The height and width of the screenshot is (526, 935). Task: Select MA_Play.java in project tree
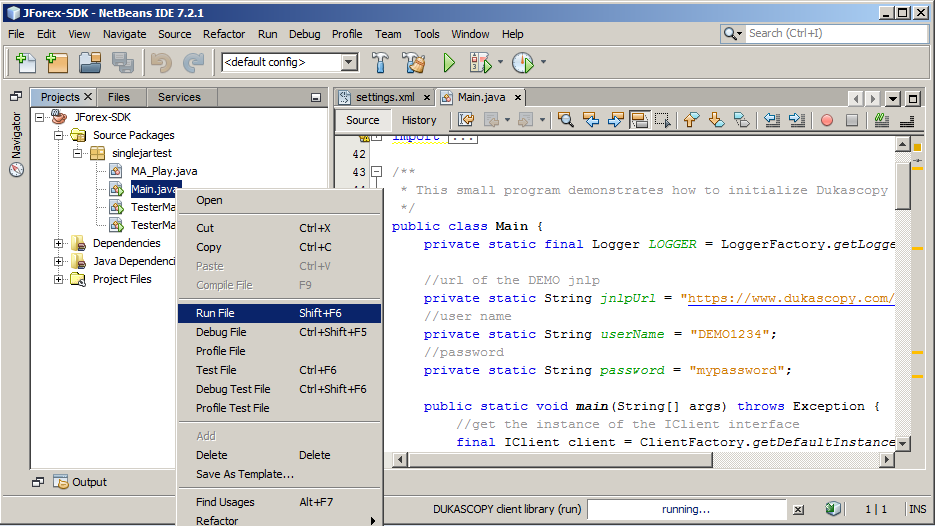(163, 171)
